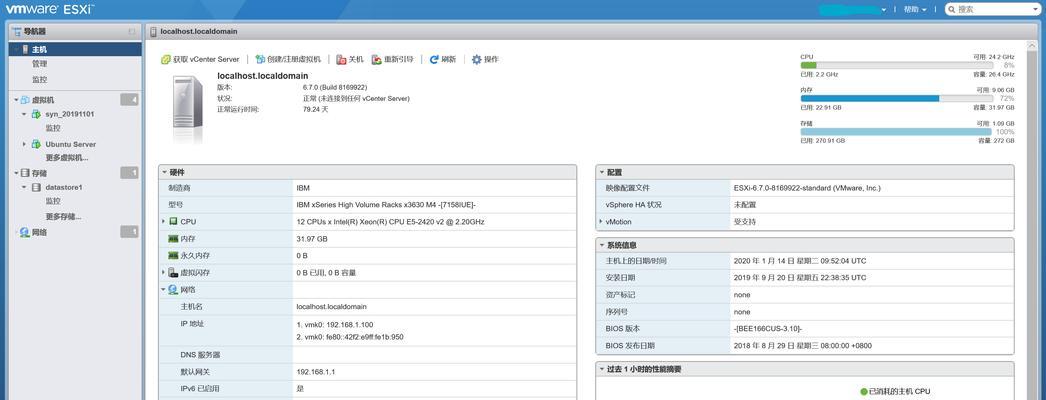Click the default gateway value 192.168.1.1

pos(316,372)
